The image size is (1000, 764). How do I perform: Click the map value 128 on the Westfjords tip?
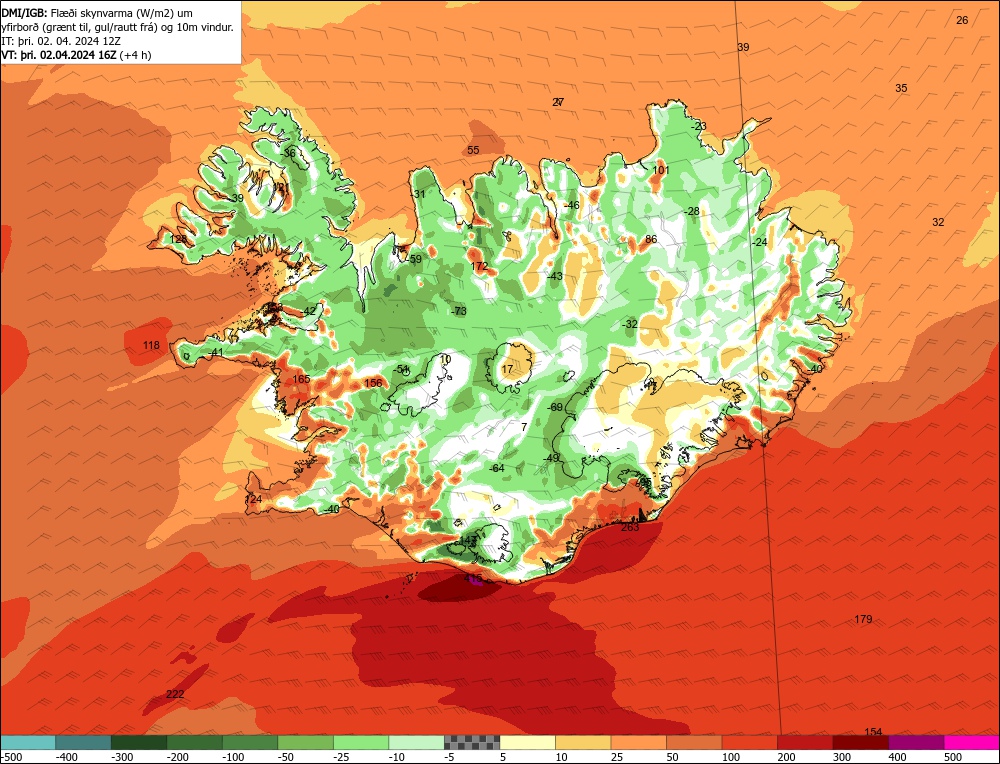point(179,239)
